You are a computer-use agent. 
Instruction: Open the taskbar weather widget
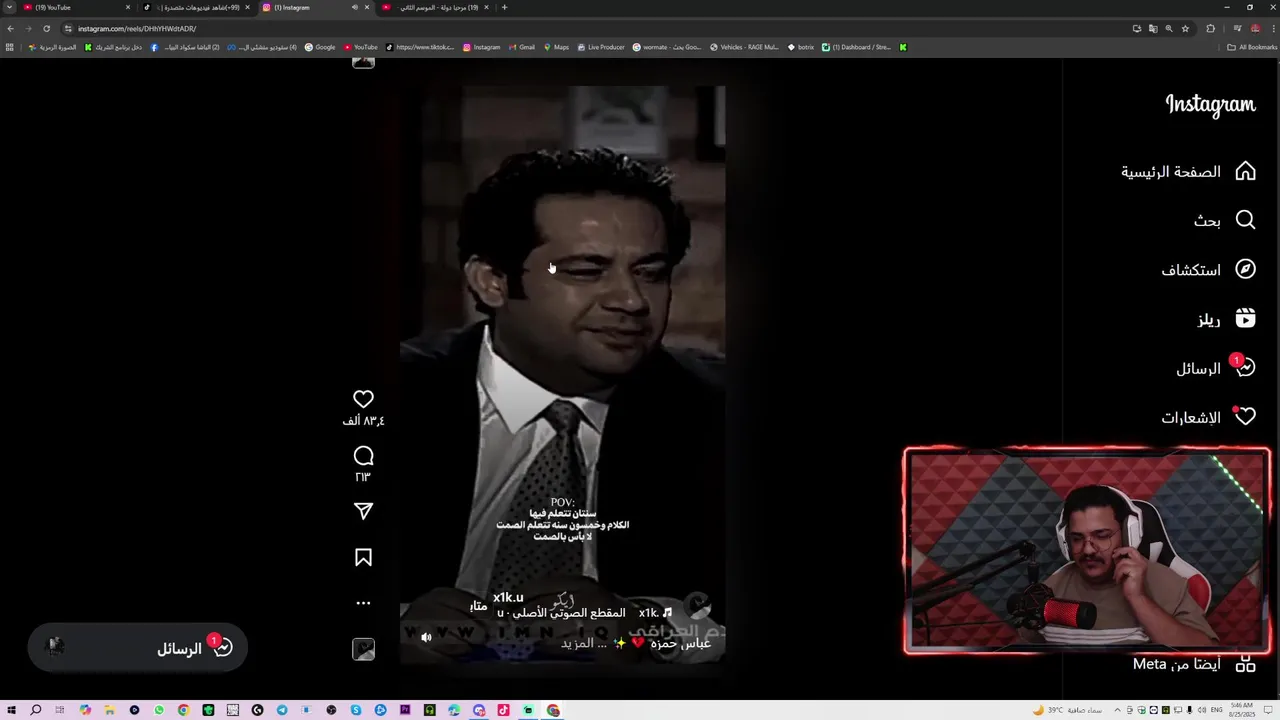click(1068, 710)
